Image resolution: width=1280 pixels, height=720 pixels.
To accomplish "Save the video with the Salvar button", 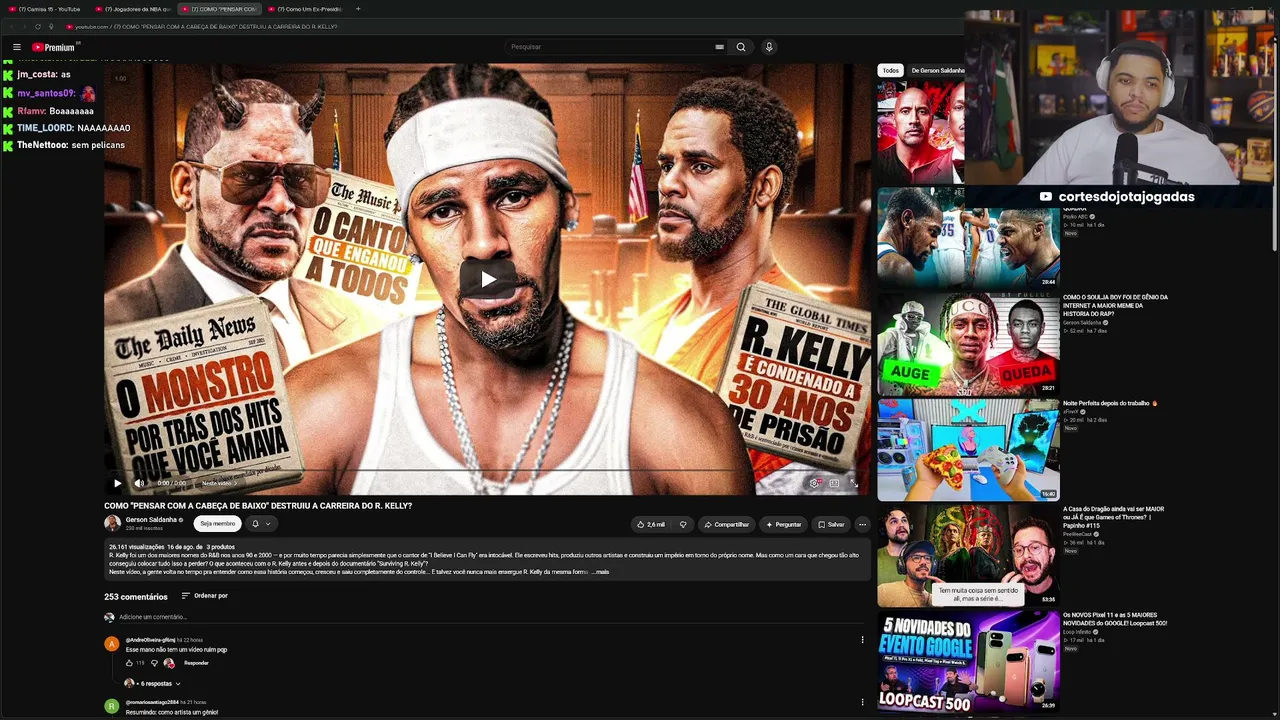I will coord(831,524).
